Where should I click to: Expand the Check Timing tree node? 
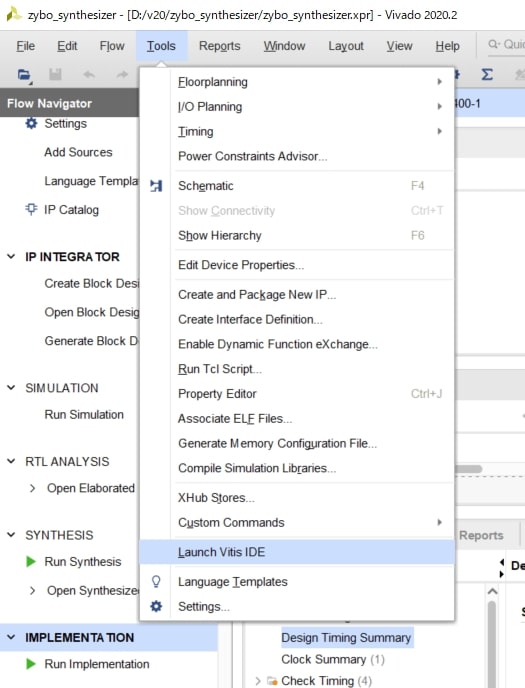258,681
